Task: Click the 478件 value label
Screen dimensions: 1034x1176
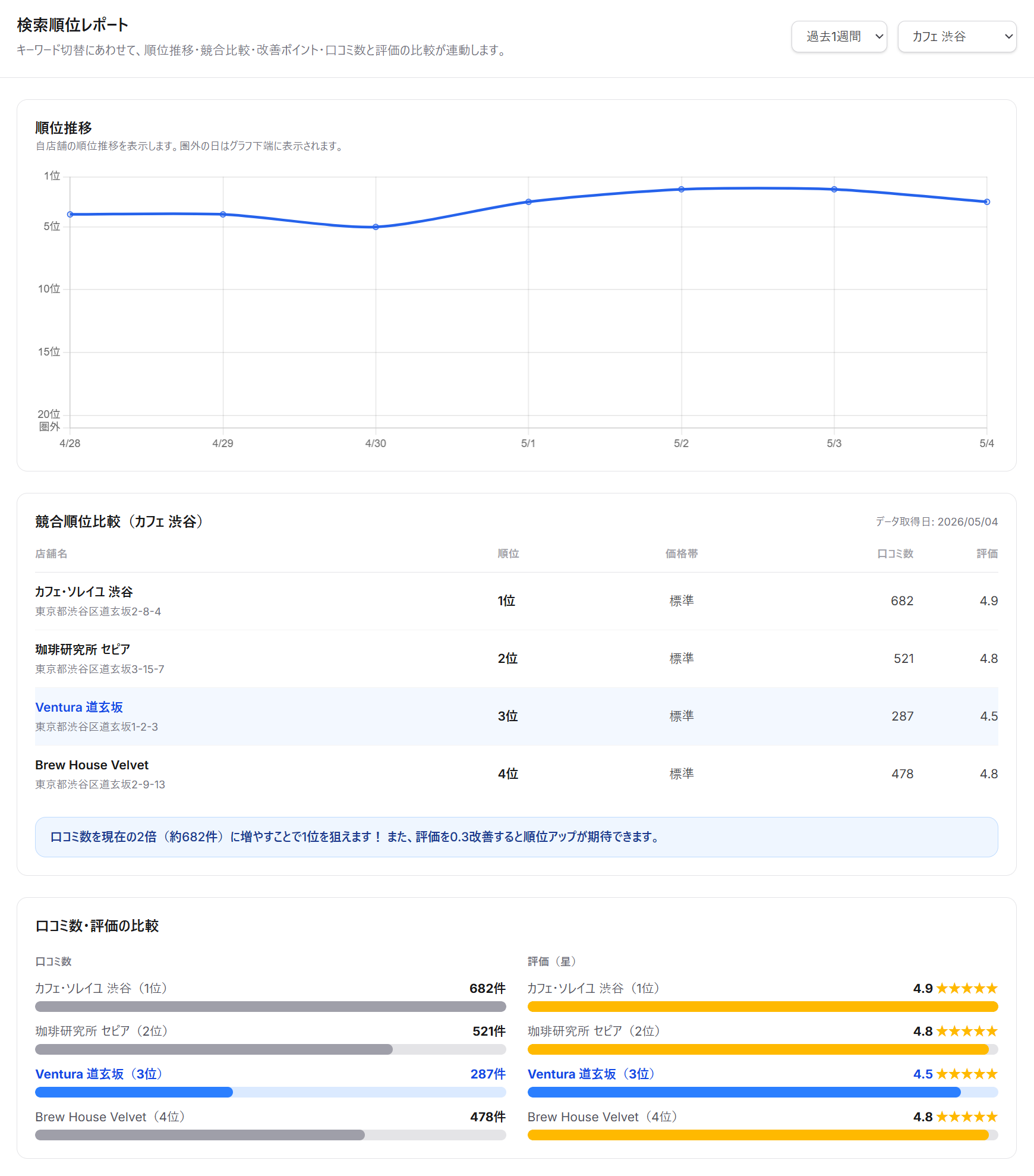Action: point(488,1117)
